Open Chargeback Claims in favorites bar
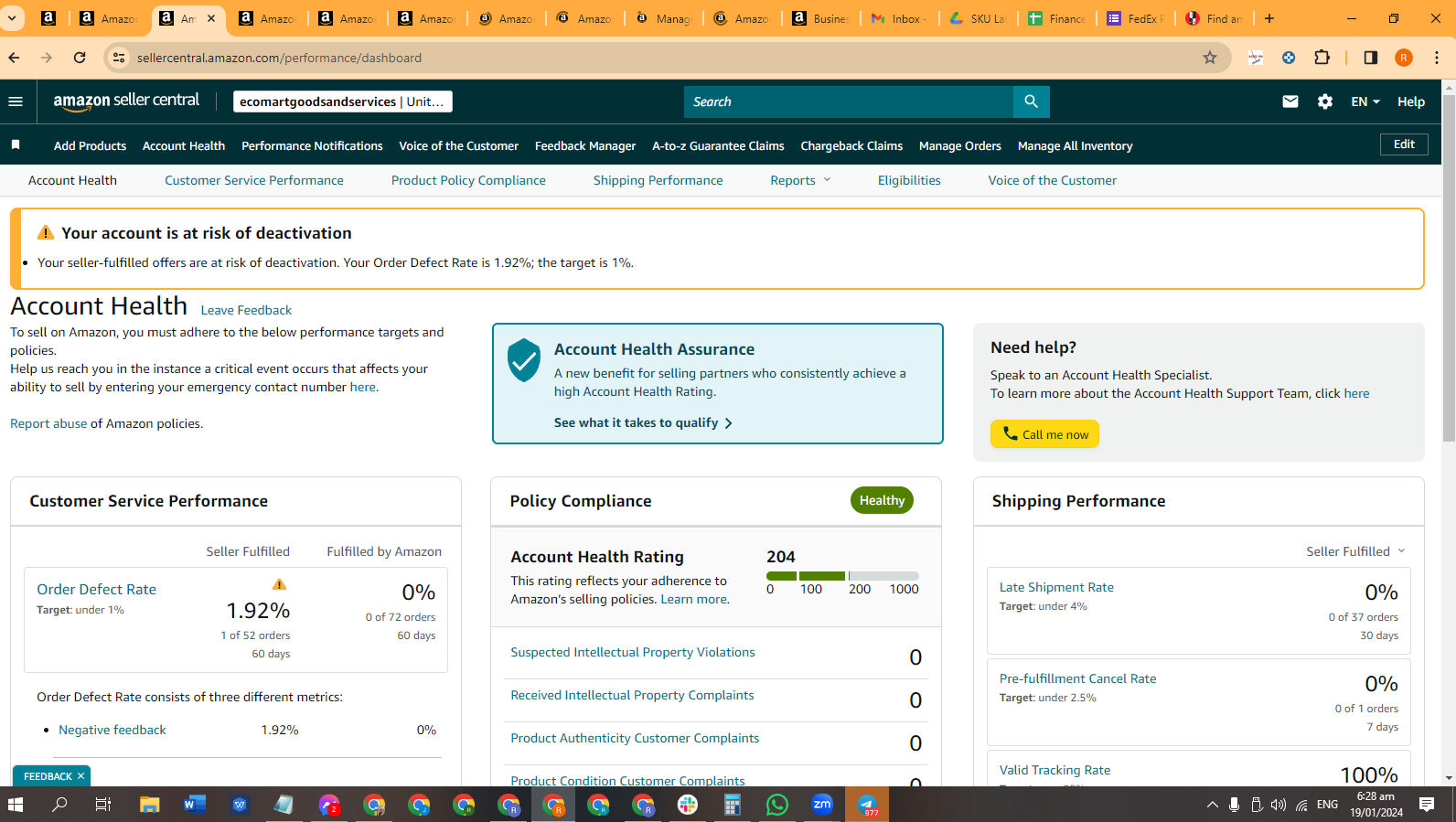Screen dimensions: 1456x822 pyautogui.click(x=851, y=145)
